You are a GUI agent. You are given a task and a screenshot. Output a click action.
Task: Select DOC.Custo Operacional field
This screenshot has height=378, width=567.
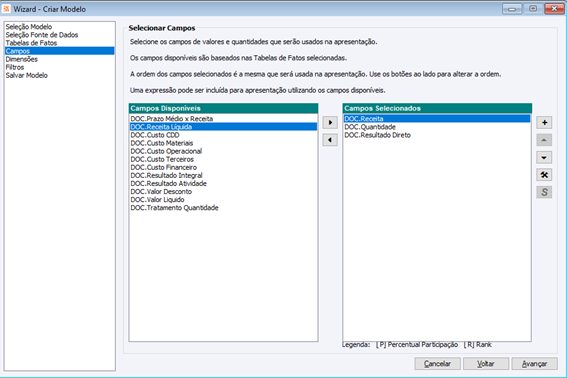point(223,151)
